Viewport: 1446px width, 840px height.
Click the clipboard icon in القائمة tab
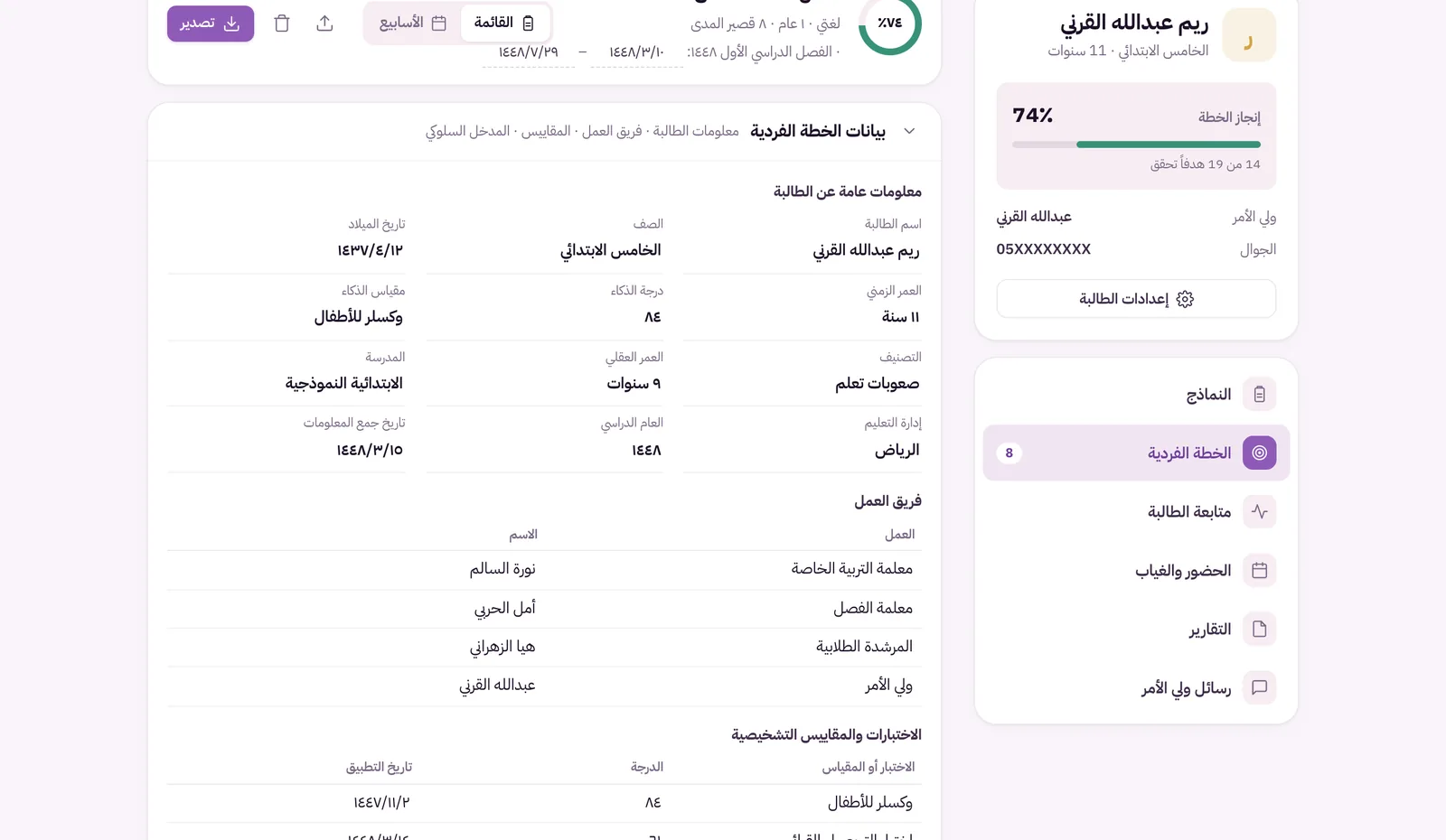[x=529, y=23]
